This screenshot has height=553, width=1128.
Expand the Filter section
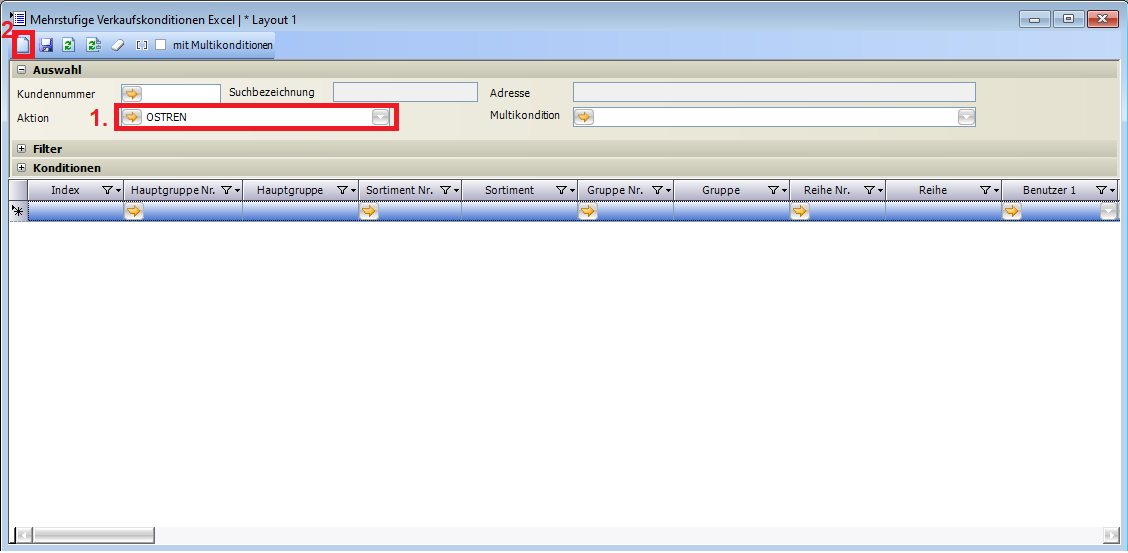click(x=22, y=149)
